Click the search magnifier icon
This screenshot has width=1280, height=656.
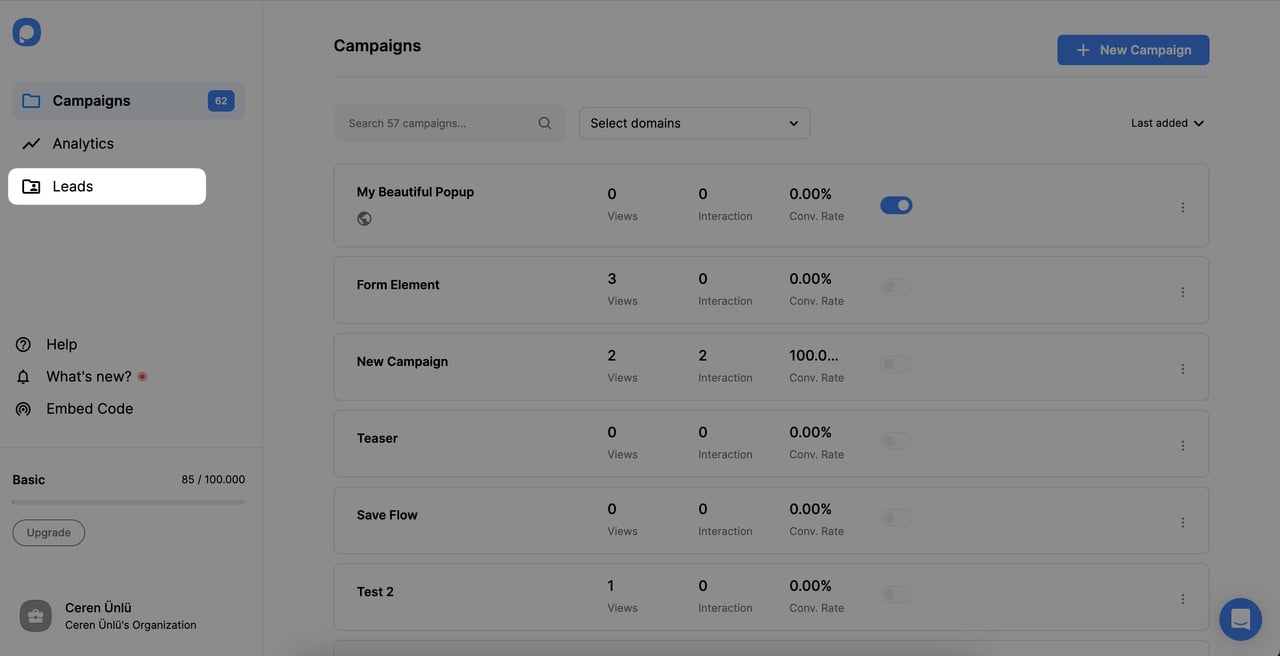[545, 123]
